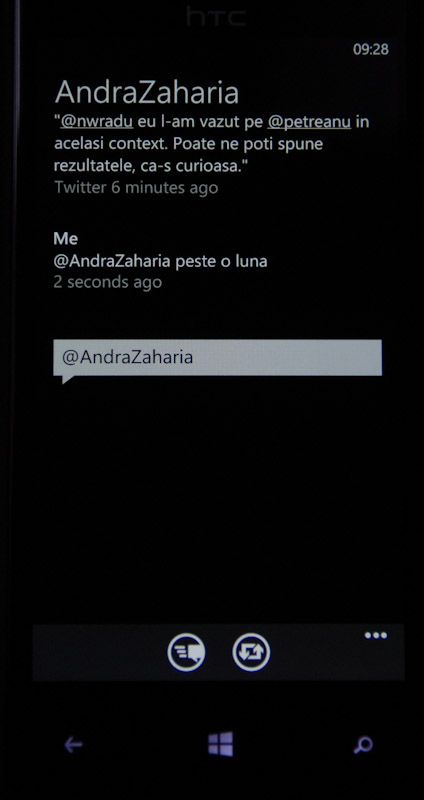The image size is (424, 800).
Task: Tap the 09:28 clock in status bar
Action: pos(371,49)
